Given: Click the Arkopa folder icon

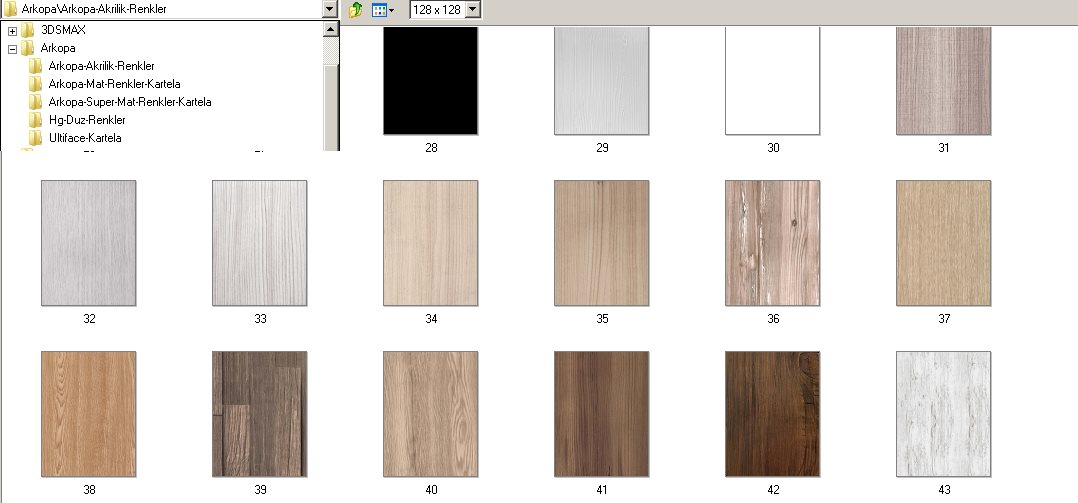Looking at the screenshot, I should [28, 48].
